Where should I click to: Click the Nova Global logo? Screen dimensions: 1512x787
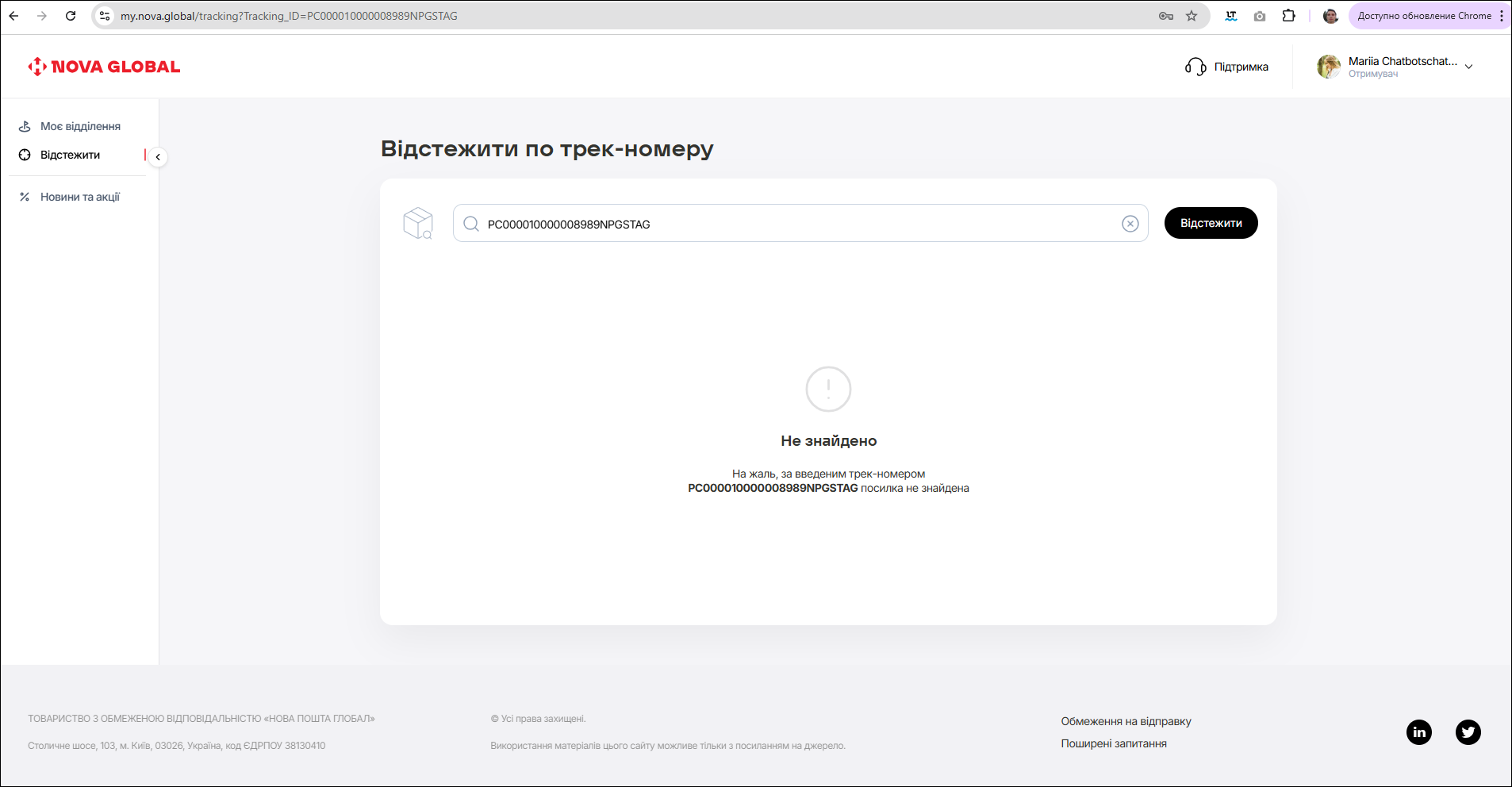[x=104, y=67]
